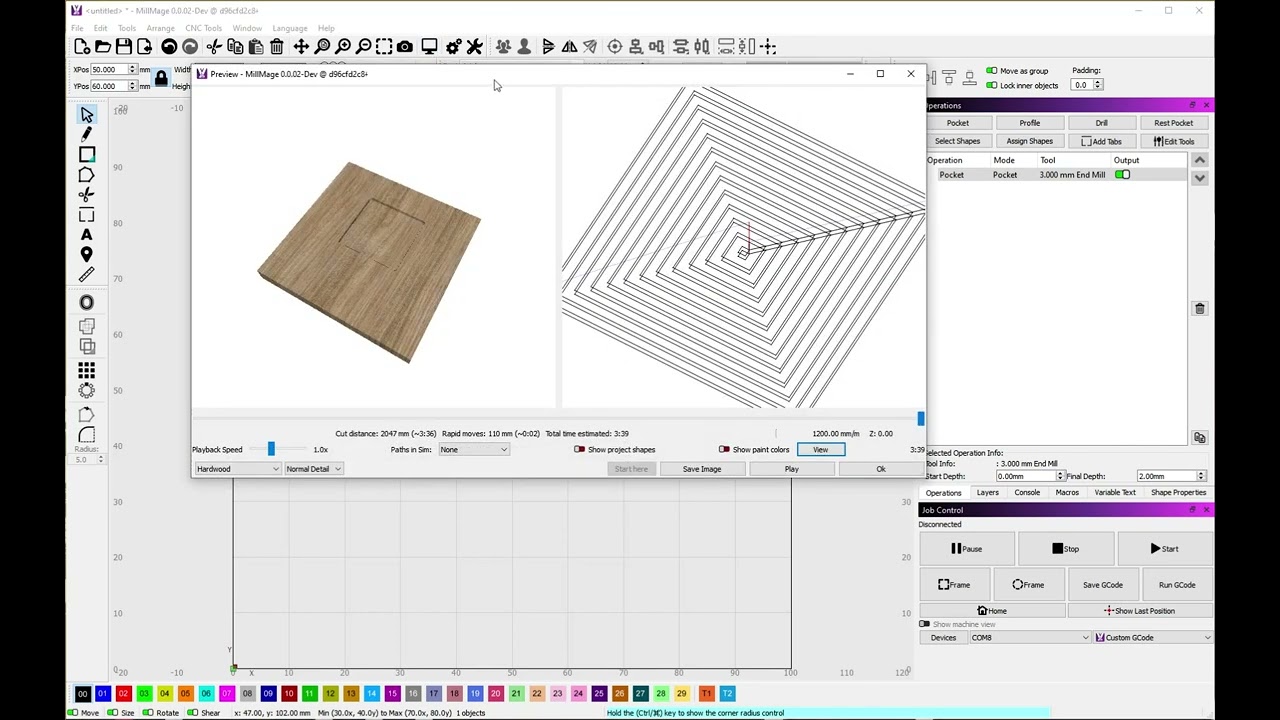Toggle Output switch for Pocket operation
1280x720 pixels.
click(1123, 175)
